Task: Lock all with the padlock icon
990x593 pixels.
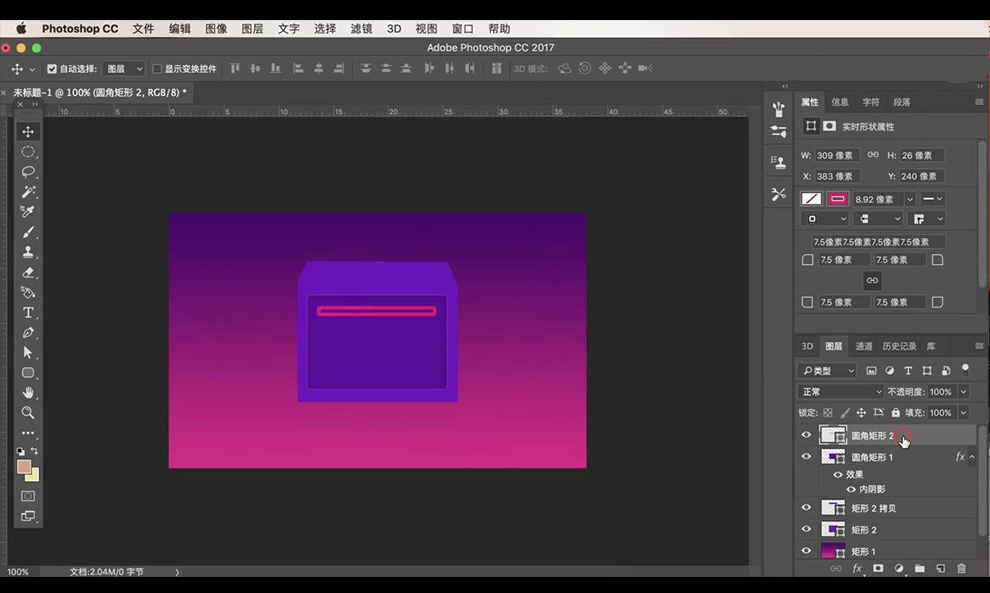Action: 895,412
